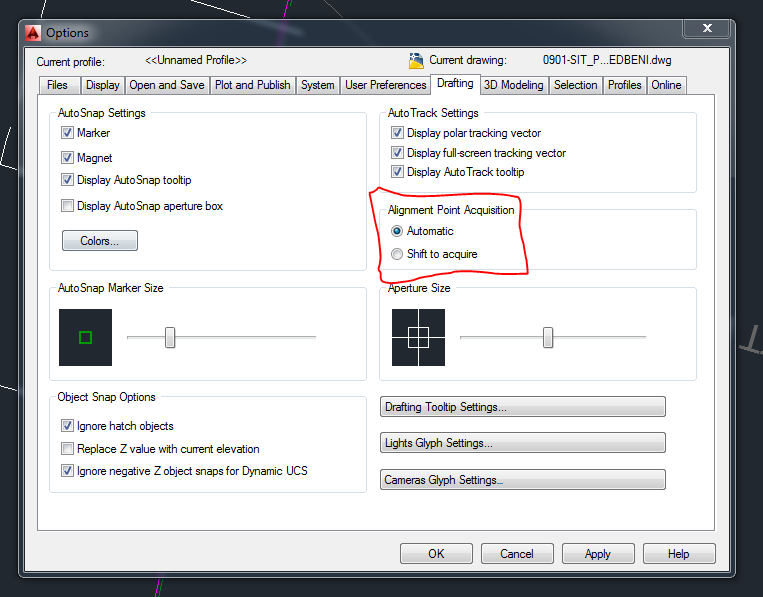Confirm with the OK button
Image resolution: width=763 pixels, height=597 pixels.
coord(436,554)
